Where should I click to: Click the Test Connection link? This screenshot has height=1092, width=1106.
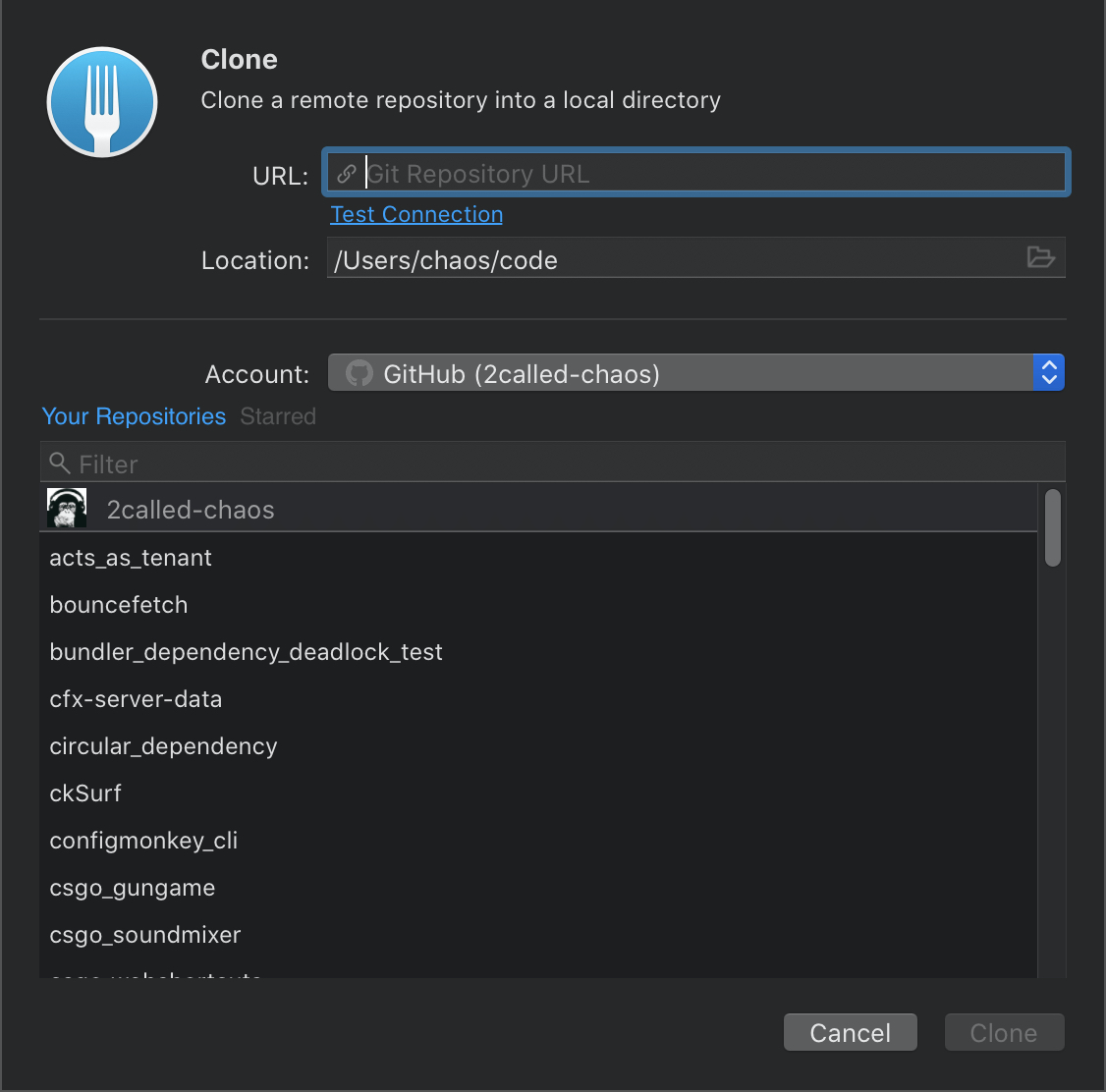(416, 214)
